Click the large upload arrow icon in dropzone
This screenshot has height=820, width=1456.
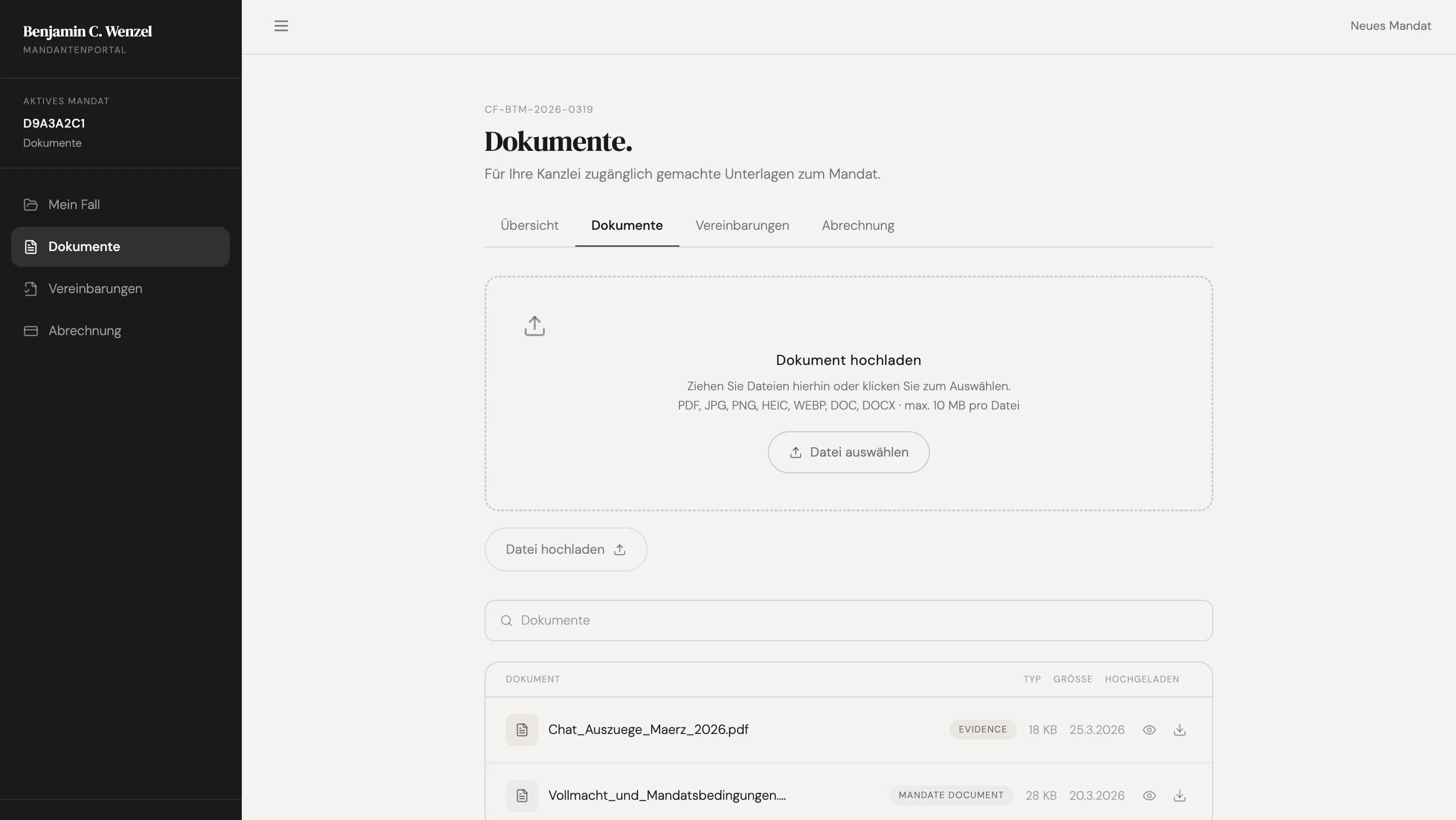[534, 326]
